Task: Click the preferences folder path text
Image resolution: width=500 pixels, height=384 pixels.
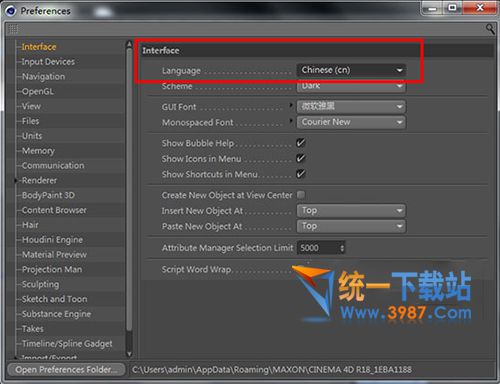Action: (x=272, y=370)
